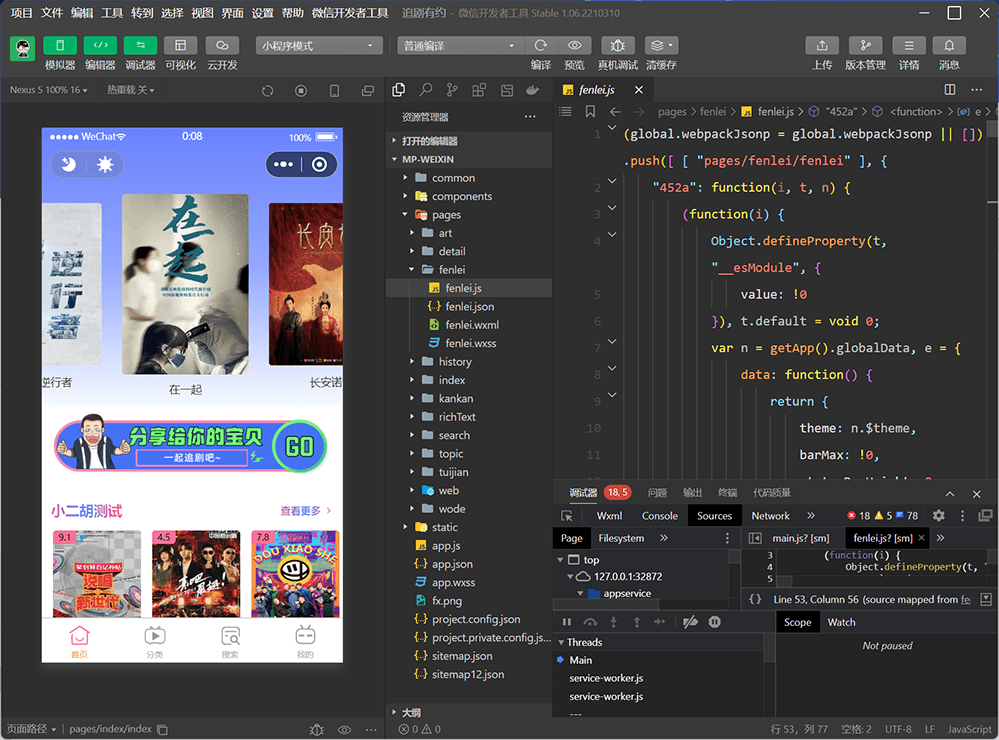This screenshot has height=740, width=999.
Task: Toggle the debugger panel button
Action: click(140, 46)
